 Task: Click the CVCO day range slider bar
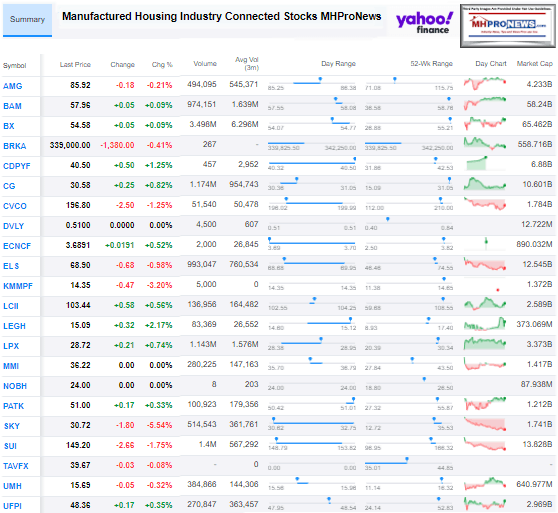click(x=314, y=203)
